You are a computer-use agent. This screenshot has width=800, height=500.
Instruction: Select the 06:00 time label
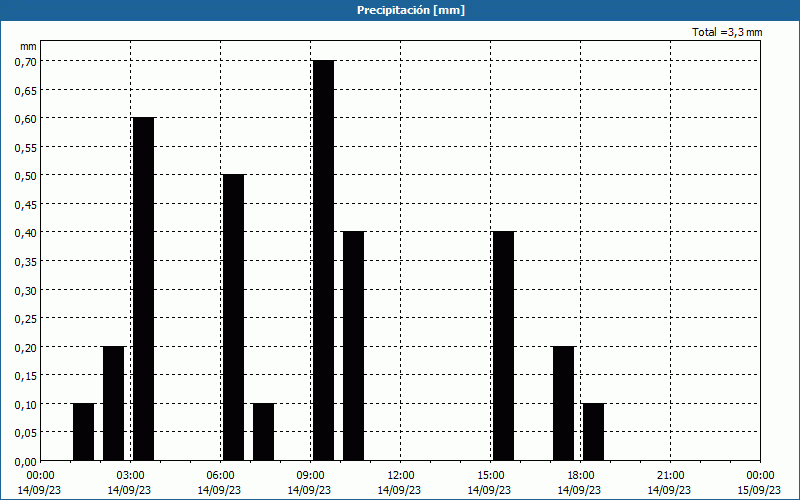[x=220, y=476]
